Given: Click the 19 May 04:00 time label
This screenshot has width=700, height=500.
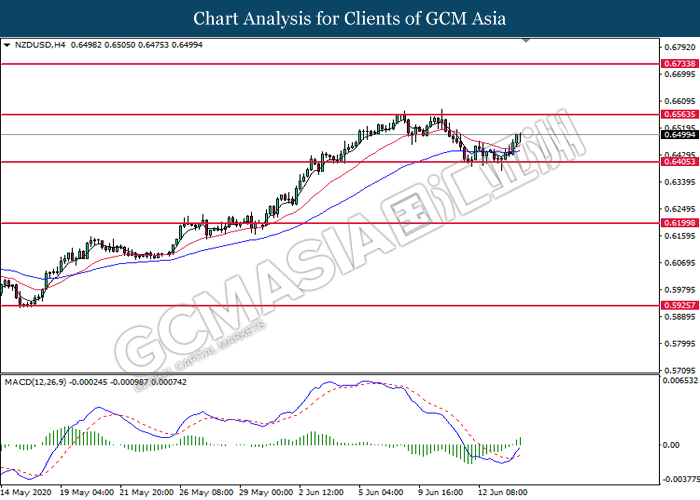Looking at the screenshot, I should coord(87,492).
